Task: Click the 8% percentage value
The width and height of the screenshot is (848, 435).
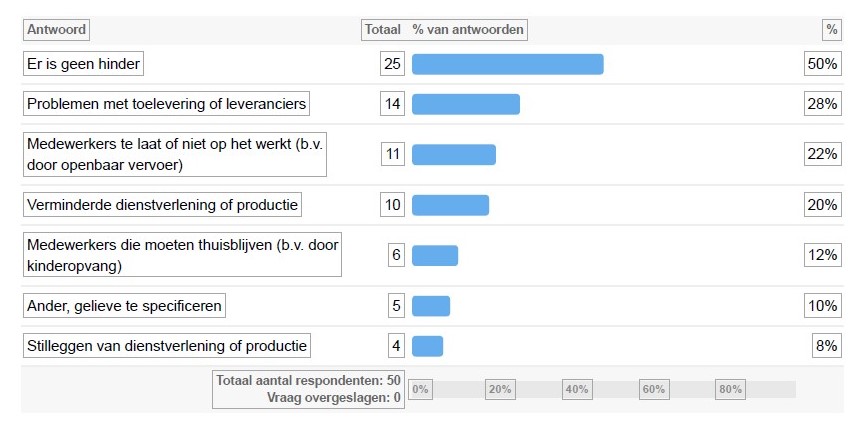Action: coord(827,346)
